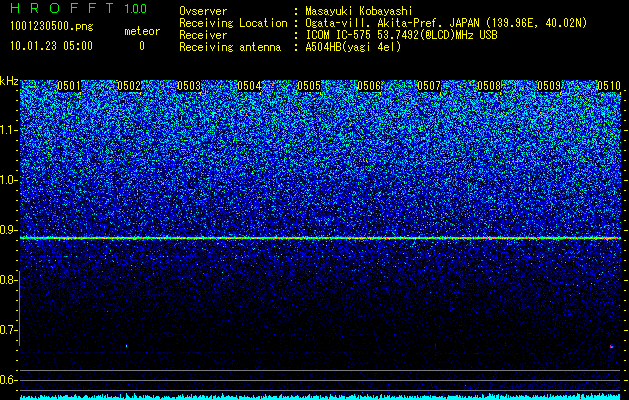This screenshot has height=400, width=629.
Task: Select the receiver value ICOM IC-575 53.7492 MHz USB
Action: [x=401, y=35]
